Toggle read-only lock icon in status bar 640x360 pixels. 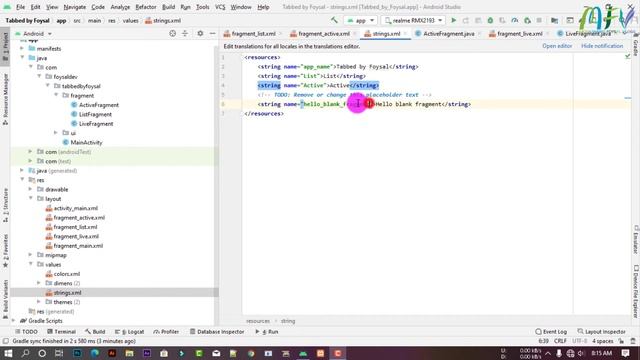click(621, 341)
